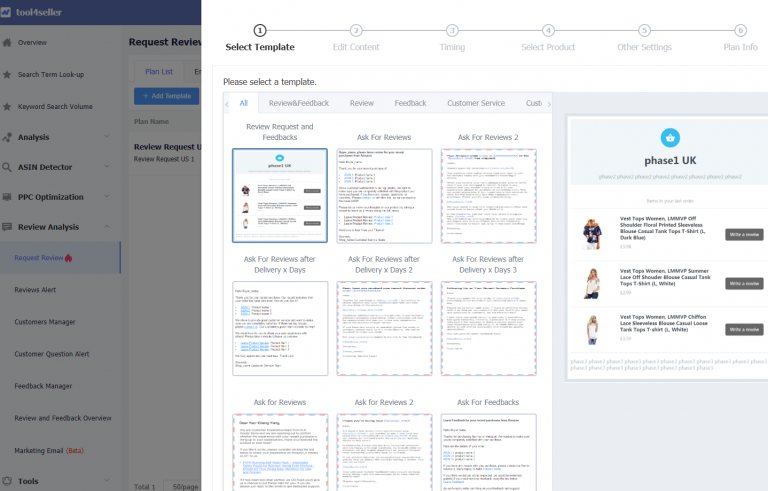Open the 50/page pagination dropdown
Viewport: 768px width, 491px height.
tap(182, 486)
